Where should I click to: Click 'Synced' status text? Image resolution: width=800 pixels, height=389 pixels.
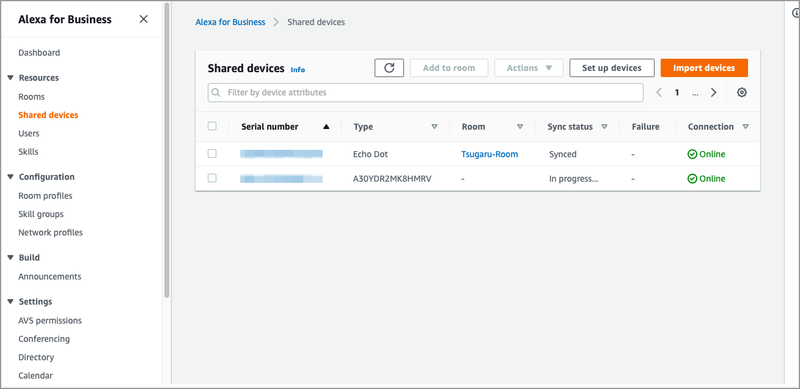(563, 154)
